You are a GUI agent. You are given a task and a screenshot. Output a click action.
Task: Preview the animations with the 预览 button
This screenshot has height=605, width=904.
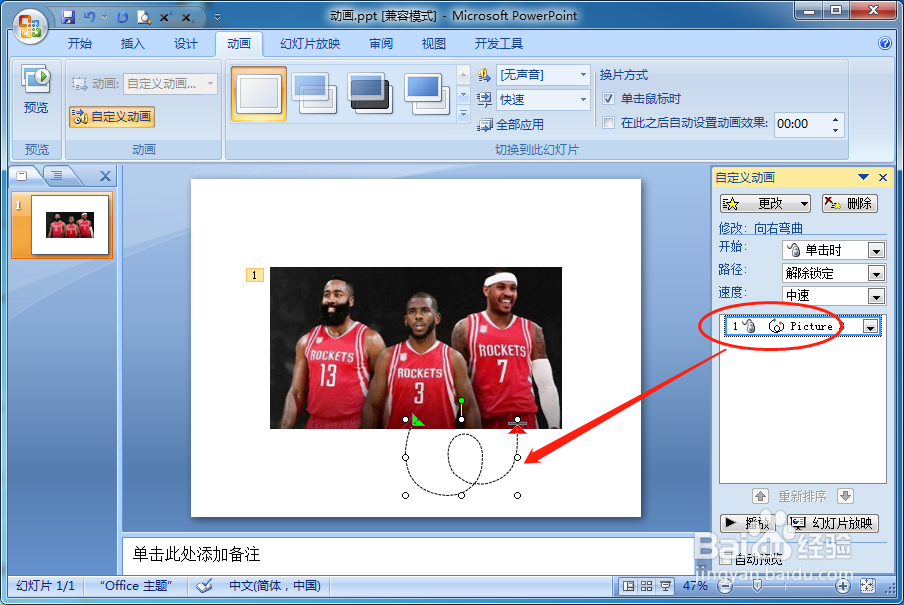tap(36, 90)
